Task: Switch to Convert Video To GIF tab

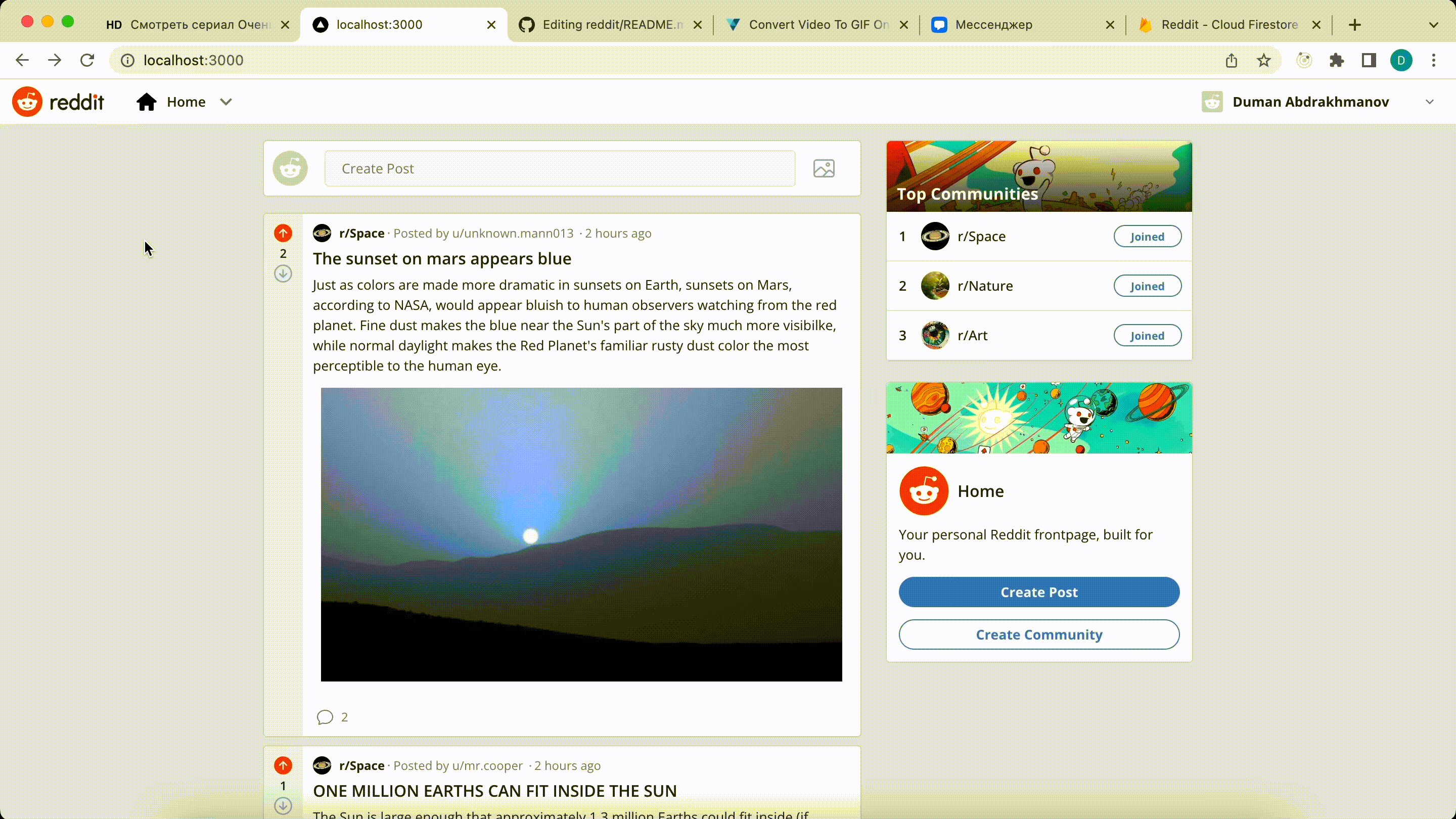Action: click(x=816, y=25)
